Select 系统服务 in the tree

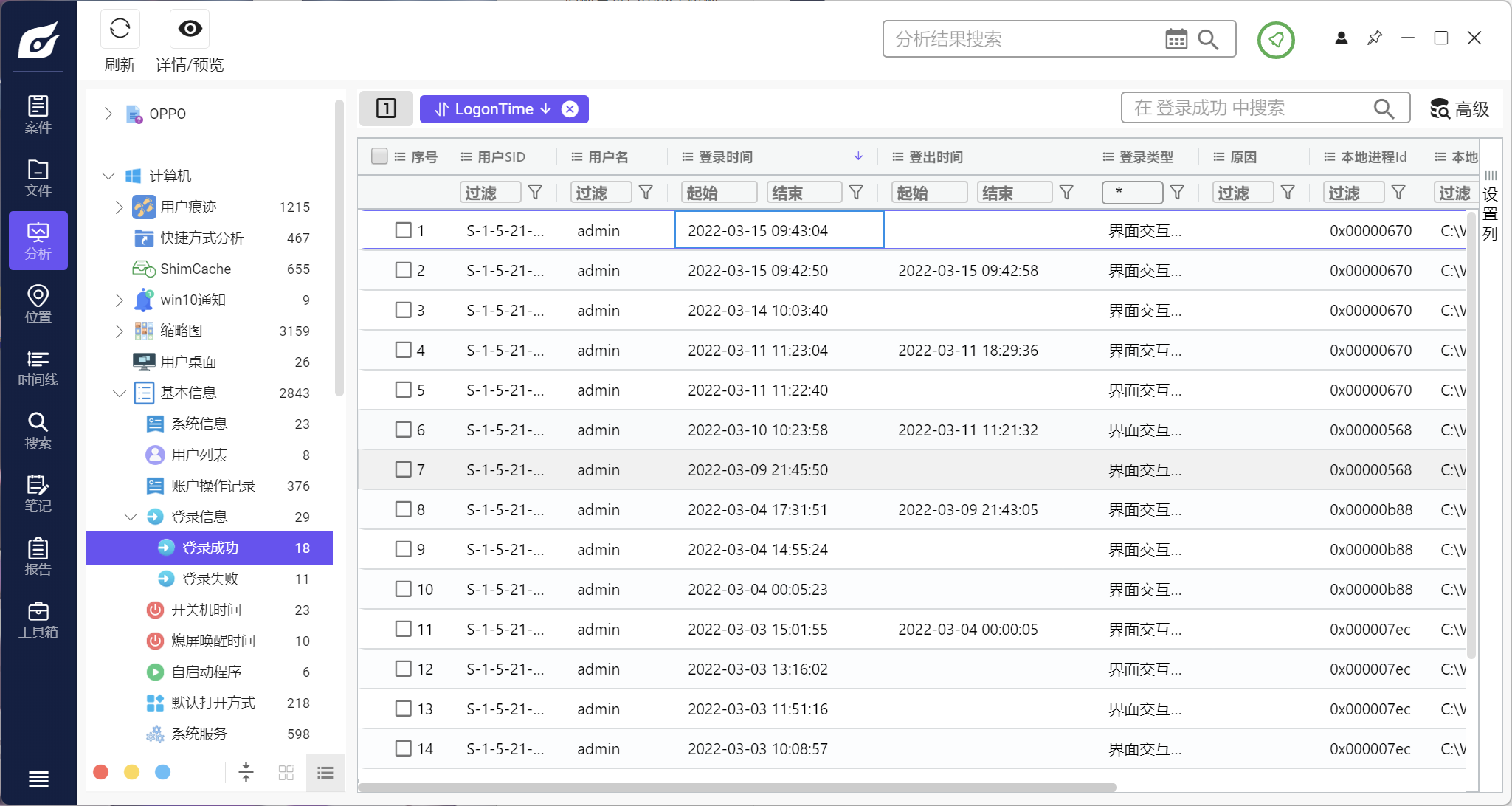click(209, 734)
